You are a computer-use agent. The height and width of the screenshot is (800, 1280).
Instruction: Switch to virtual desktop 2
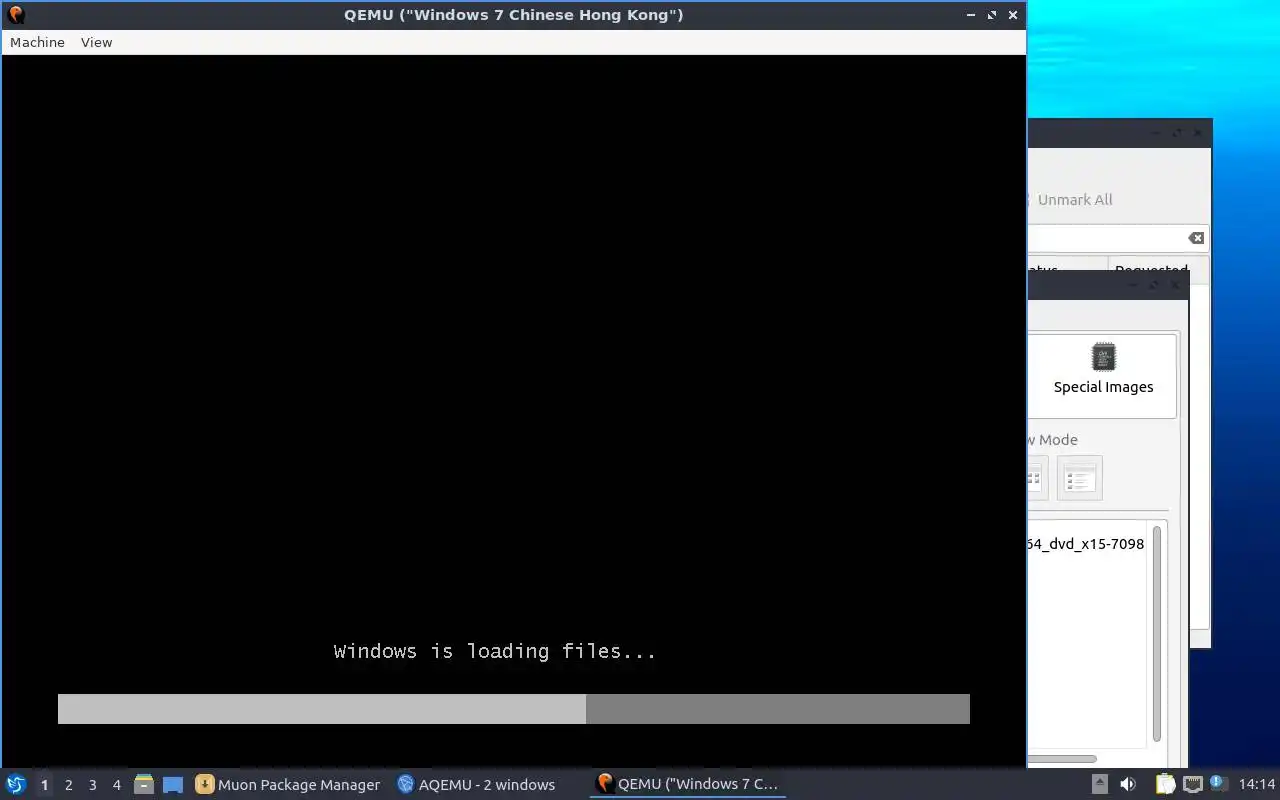[x=68, y=785]
